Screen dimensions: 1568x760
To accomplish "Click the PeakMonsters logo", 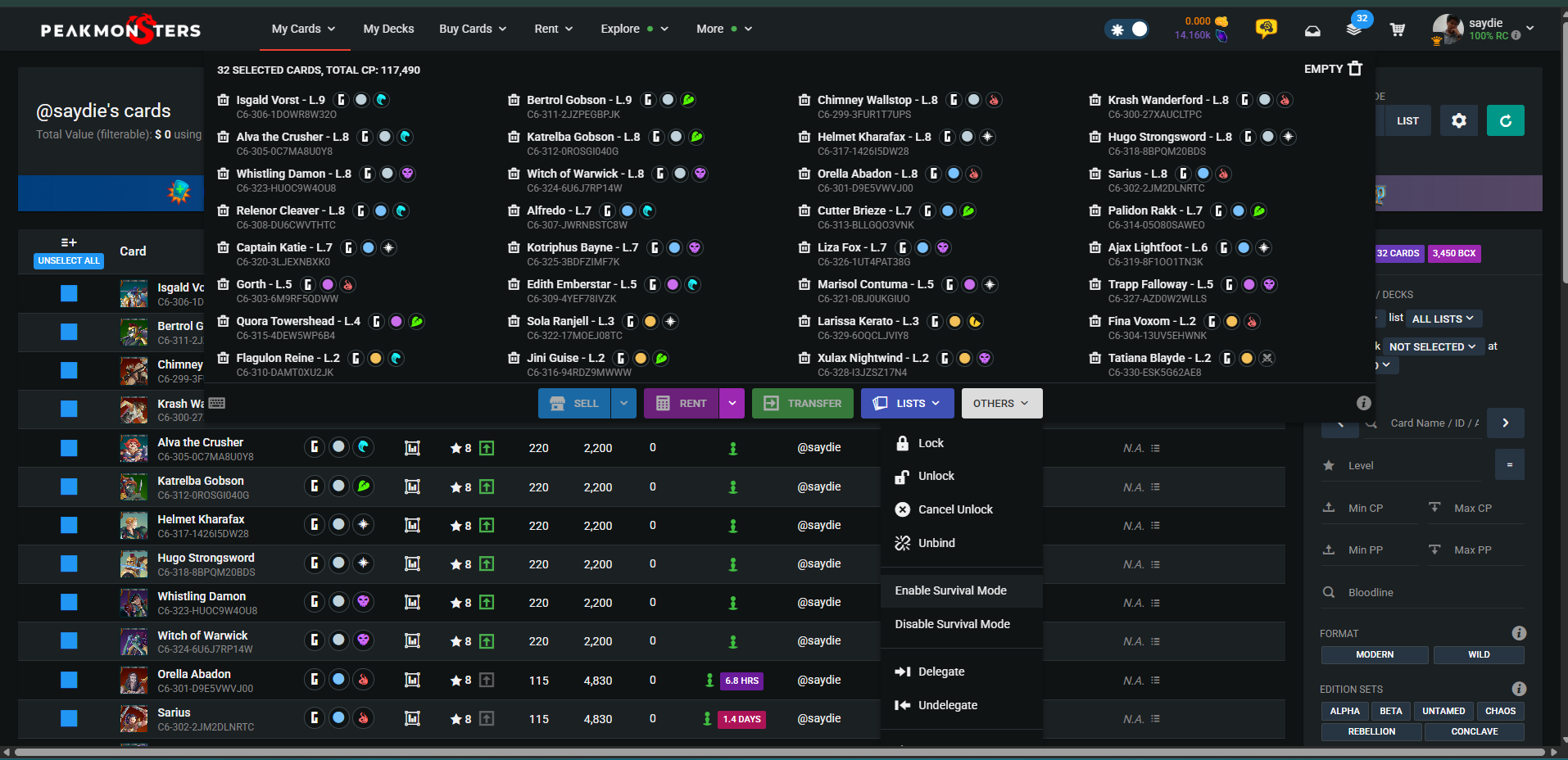I will click(x=121, y=30).
